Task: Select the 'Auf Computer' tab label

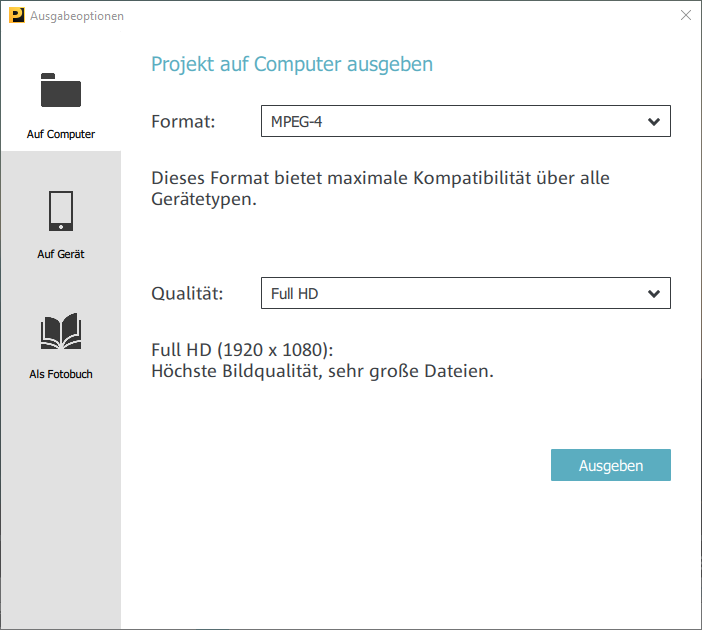Action: coord(60,134)
